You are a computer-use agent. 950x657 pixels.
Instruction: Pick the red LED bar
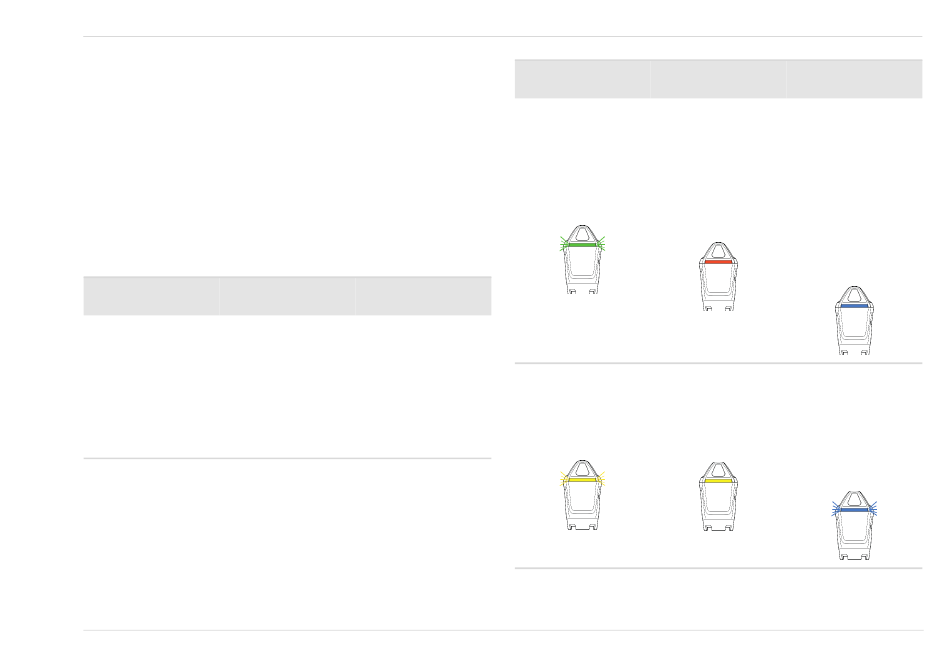pyautogui.click(x=718, y=262)
